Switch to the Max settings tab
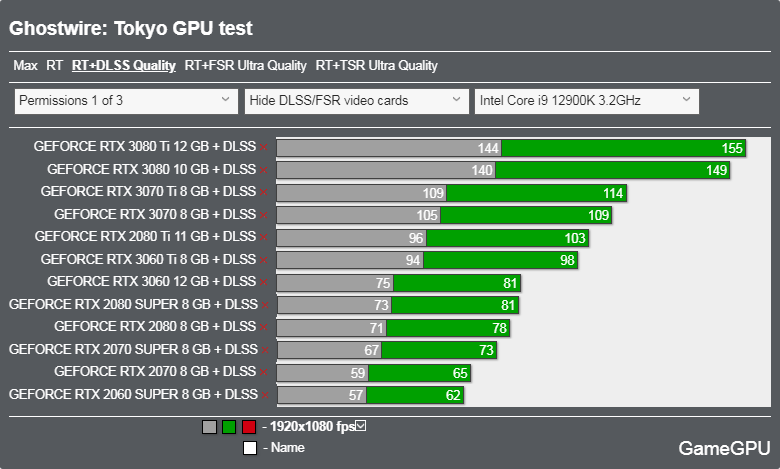Viewport: 780px width, 469px height. [25, 66]
